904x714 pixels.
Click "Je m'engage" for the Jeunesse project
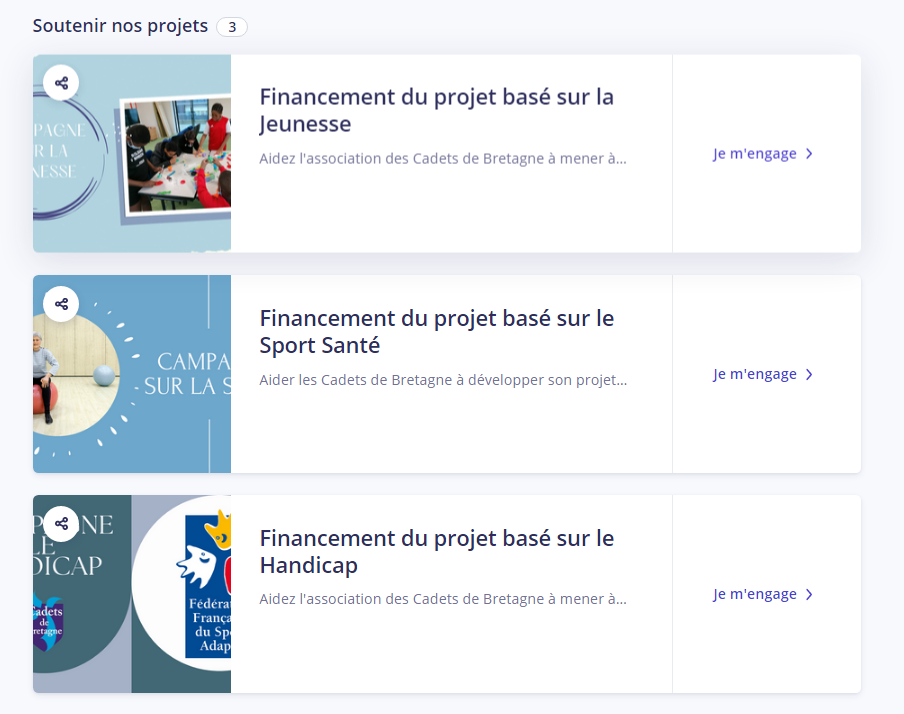tap(755, 154)
